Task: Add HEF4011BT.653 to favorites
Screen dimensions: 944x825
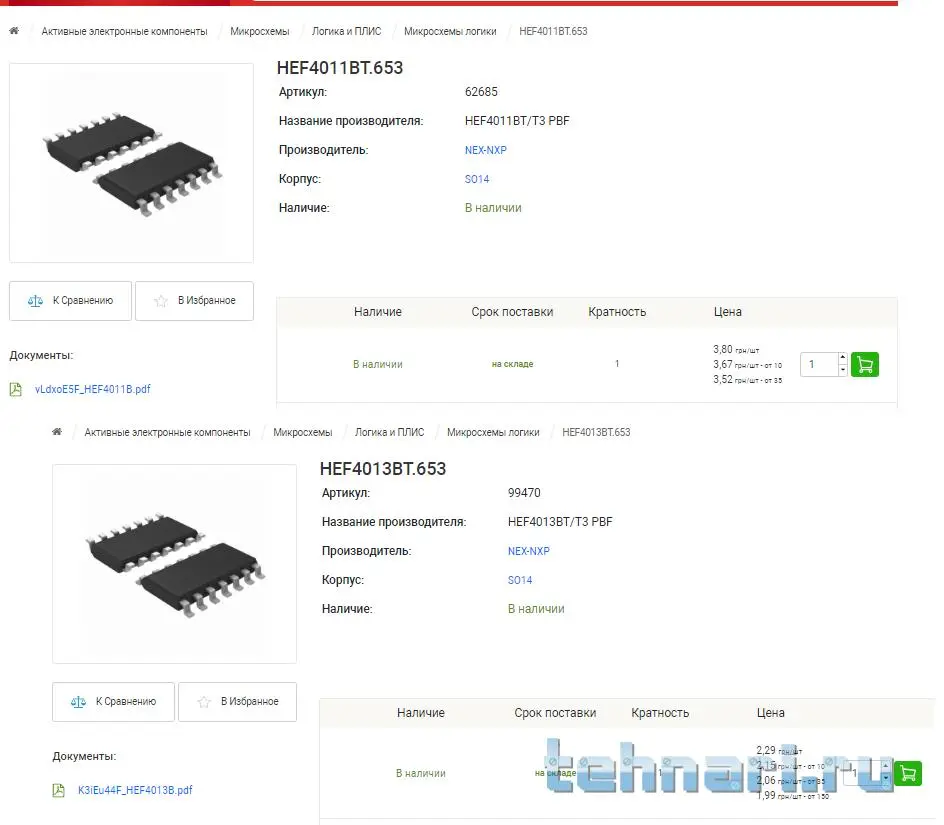Action: point(194,301)
